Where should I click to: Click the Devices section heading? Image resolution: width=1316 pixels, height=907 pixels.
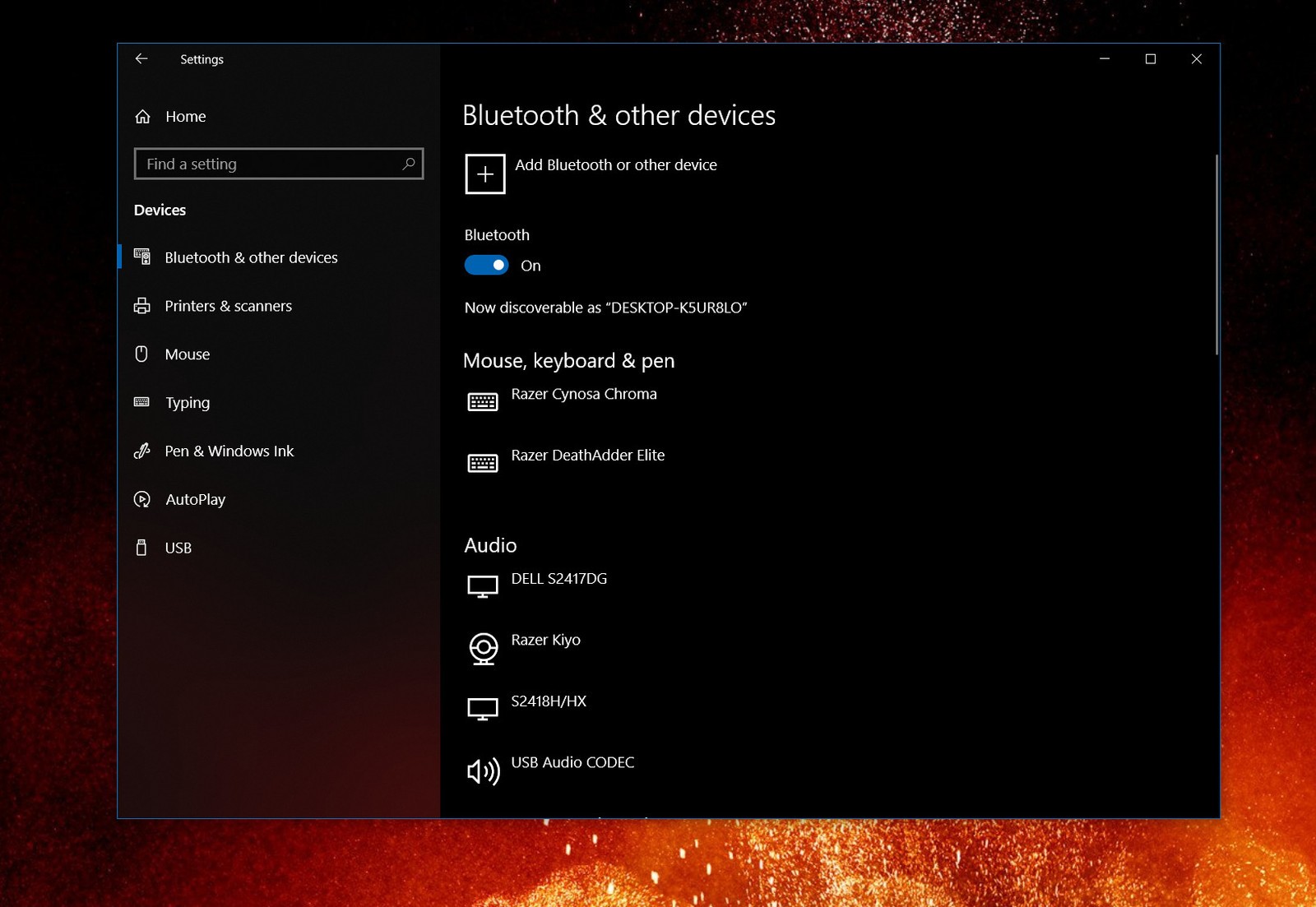click(160, 210)
